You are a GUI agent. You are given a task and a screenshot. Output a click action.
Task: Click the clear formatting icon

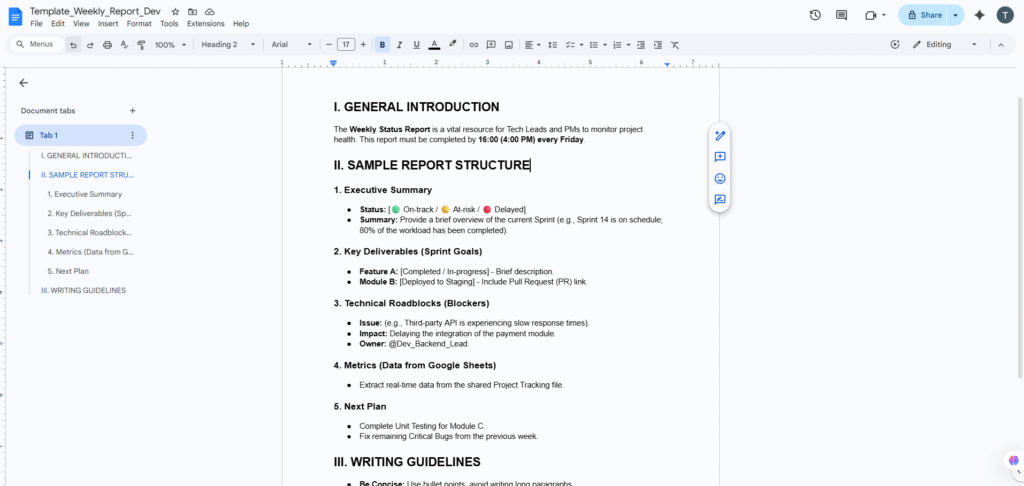pyautogui.click(x=675, y=45)
